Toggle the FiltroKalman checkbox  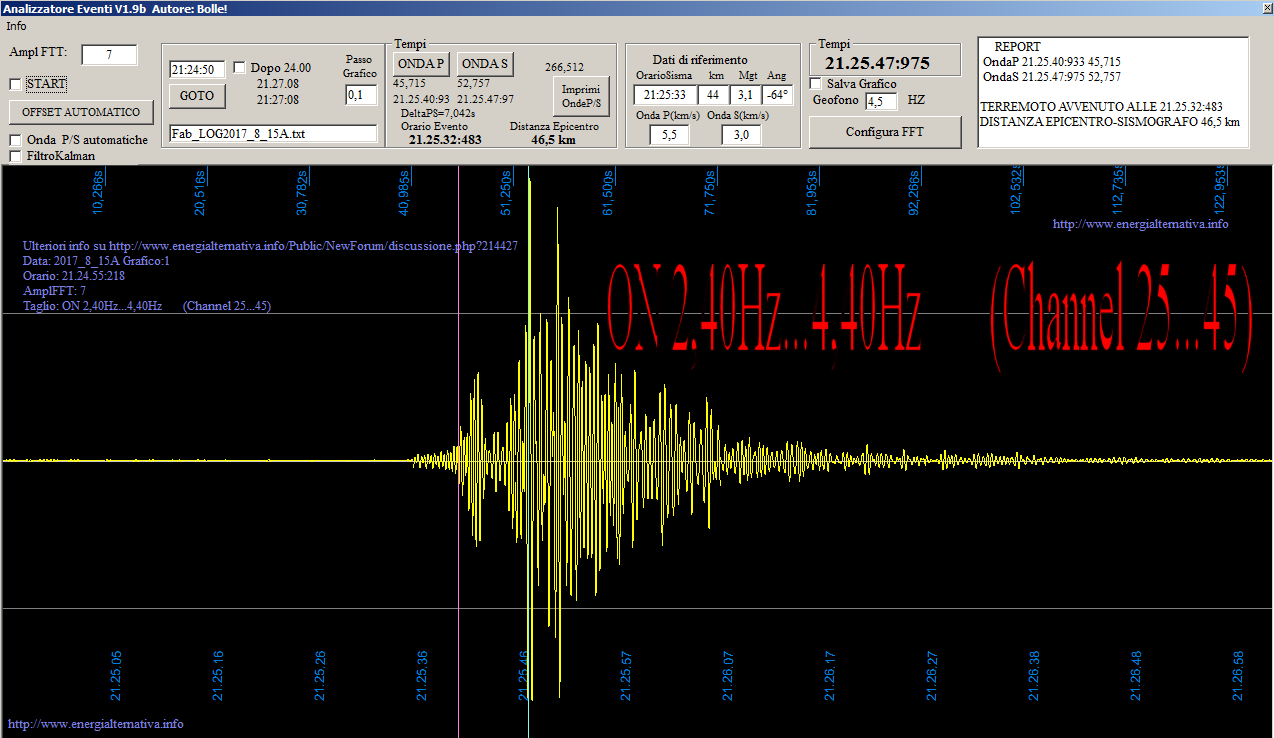tap(15, 156)
